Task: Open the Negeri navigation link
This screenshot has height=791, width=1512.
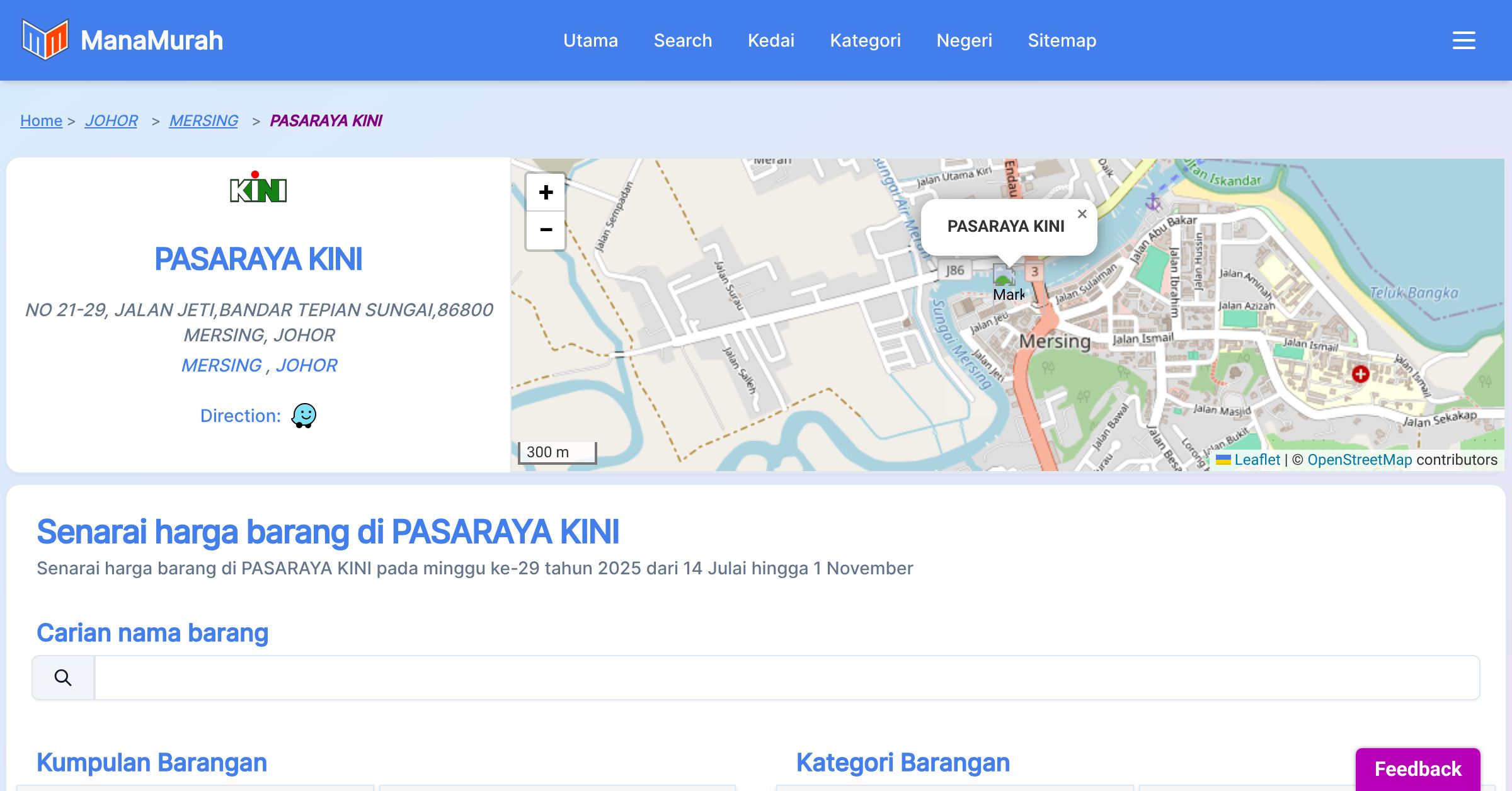Action: (964, 40)
